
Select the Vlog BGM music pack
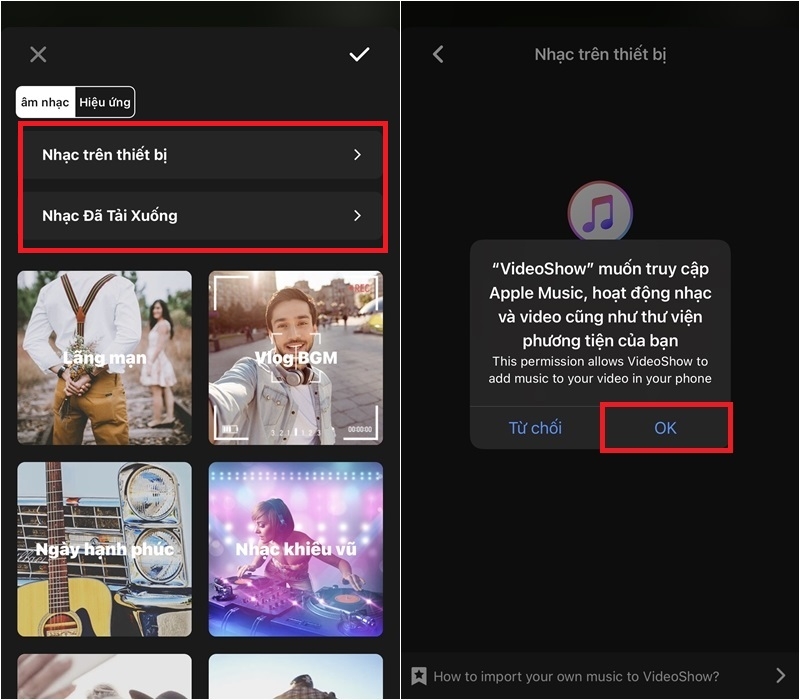295,356
